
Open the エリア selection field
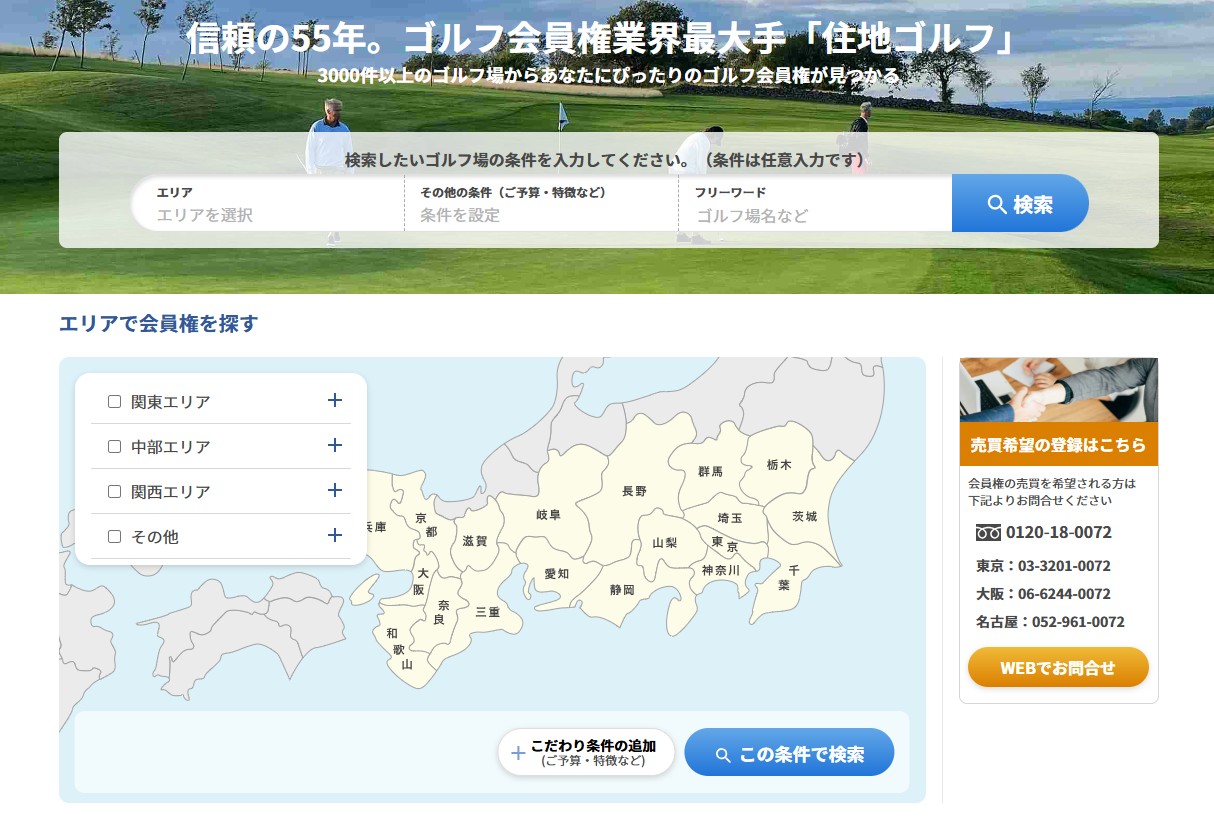(x=268, y=214)
